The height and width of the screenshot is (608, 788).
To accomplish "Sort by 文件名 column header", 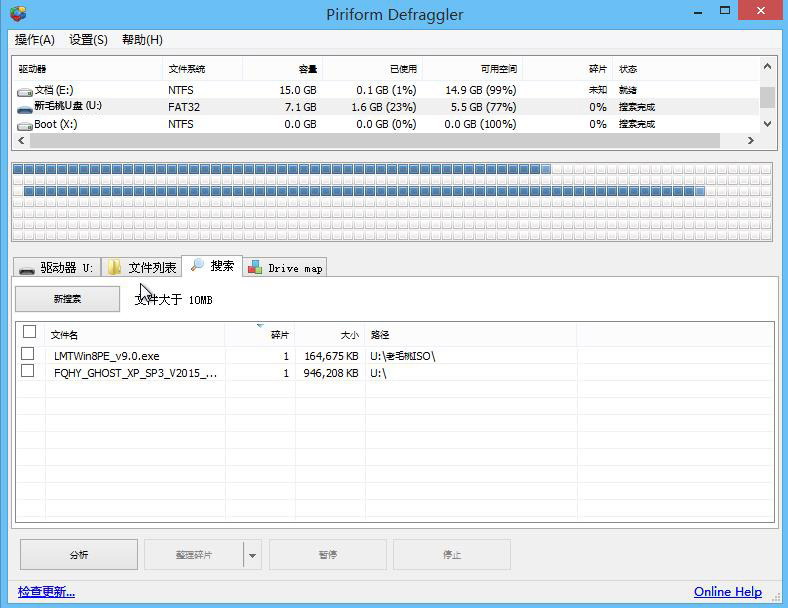I will point(135,335).
